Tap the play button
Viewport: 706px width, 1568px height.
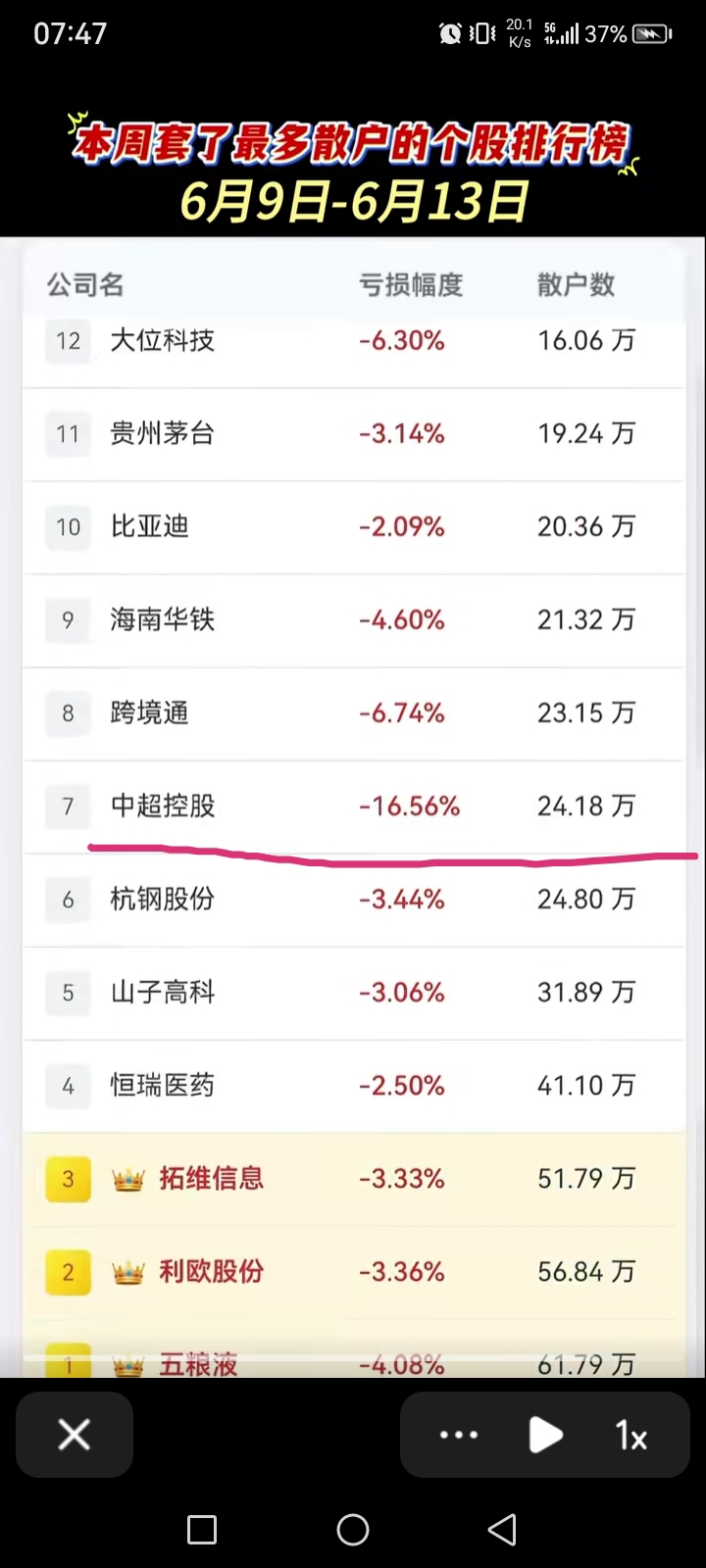545,1436
